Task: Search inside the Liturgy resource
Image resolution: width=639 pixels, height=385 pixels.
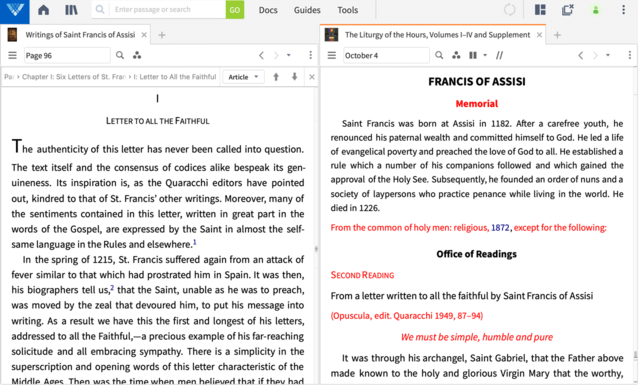Action: click(439, 55)
